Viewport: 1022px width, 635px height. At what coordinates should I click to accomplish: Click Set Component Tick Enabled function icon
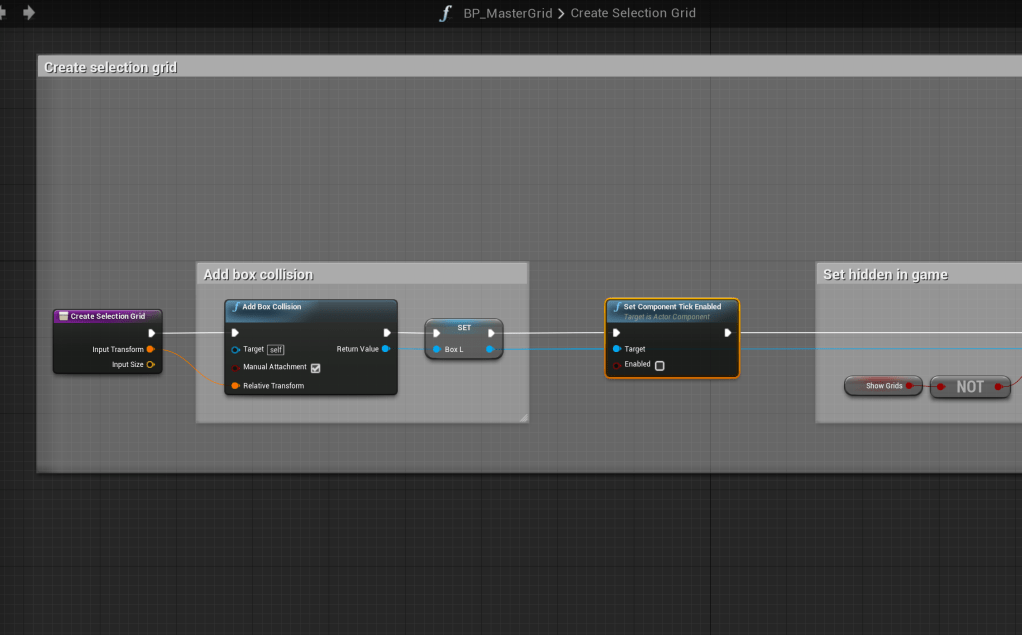(616, 307)
